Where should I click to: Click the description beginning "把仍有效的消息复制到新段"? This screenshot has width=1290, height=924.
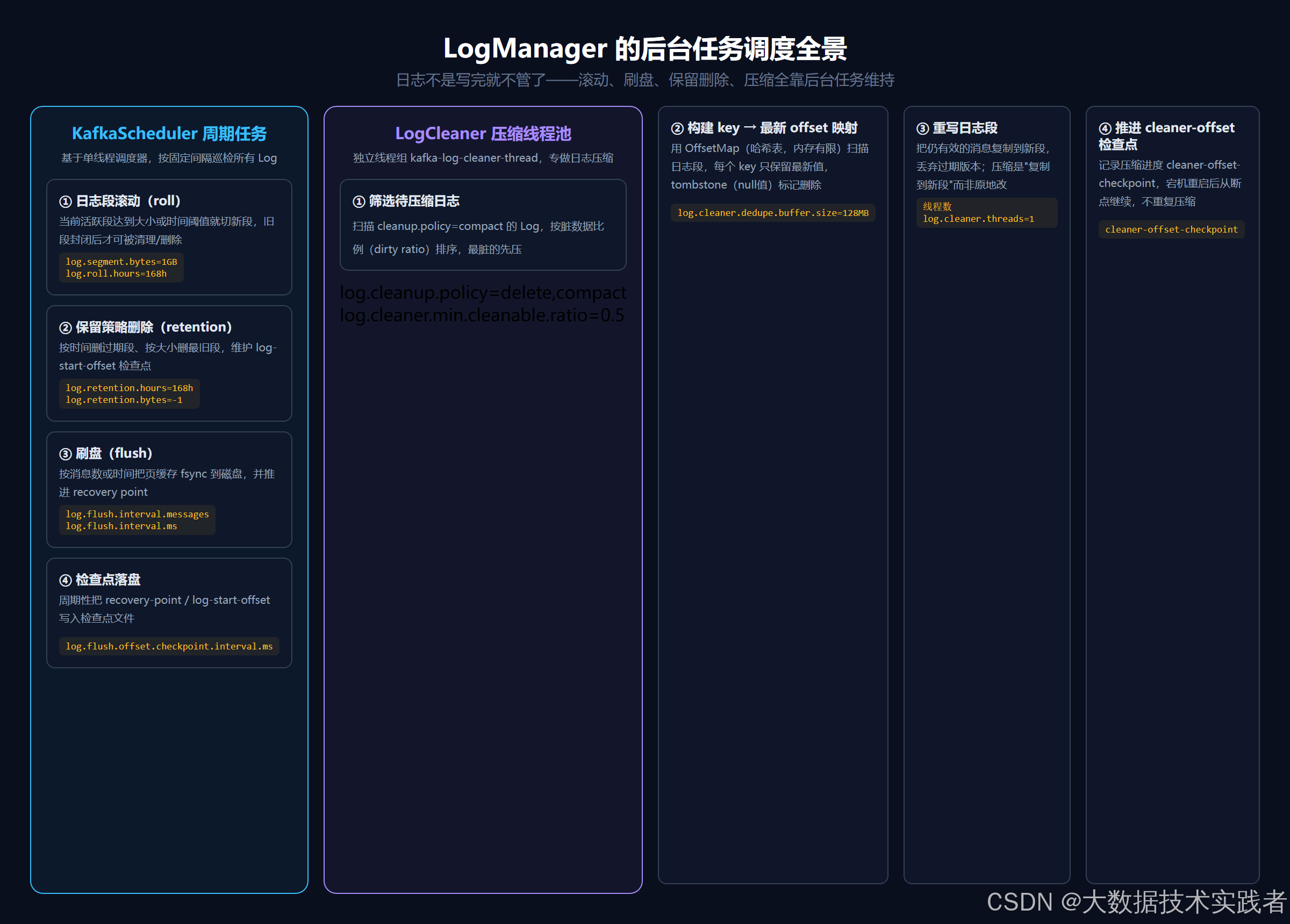(983, 167)
